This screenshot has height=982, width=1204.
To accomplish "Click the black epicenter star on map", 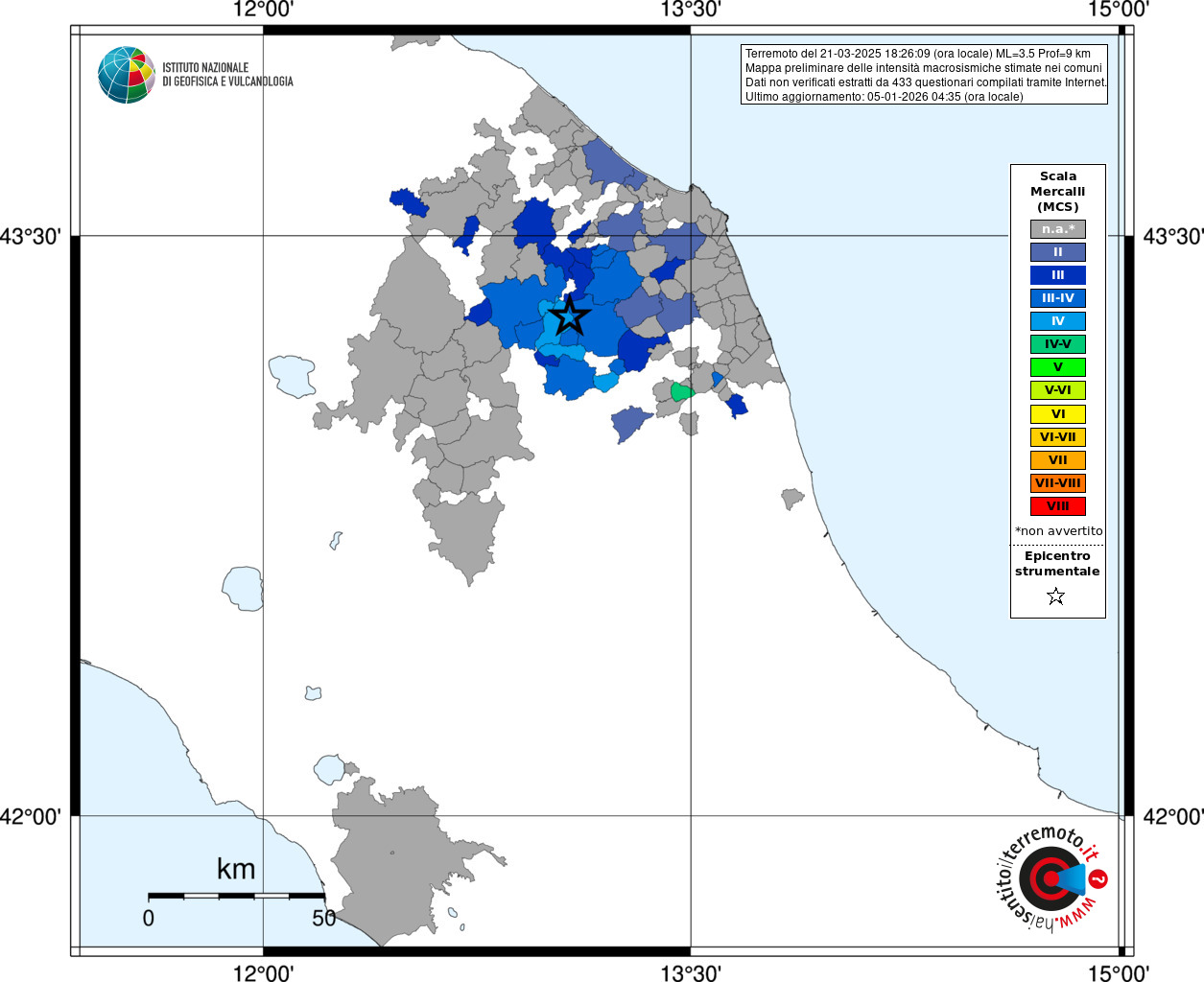I will (x=570, y=316).
